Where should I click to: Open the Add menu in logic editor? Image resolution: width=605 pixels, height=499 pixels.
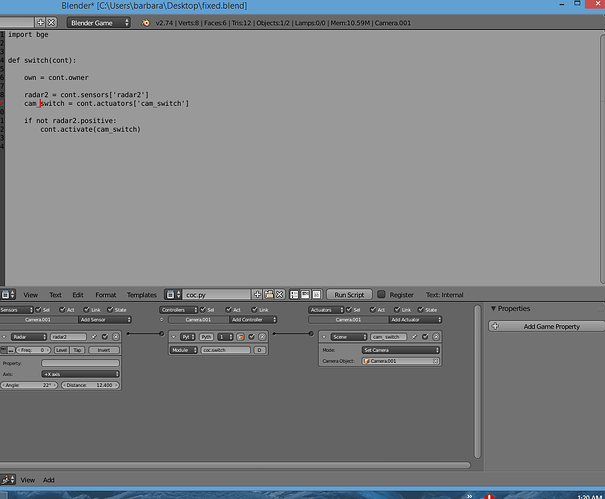49,480
